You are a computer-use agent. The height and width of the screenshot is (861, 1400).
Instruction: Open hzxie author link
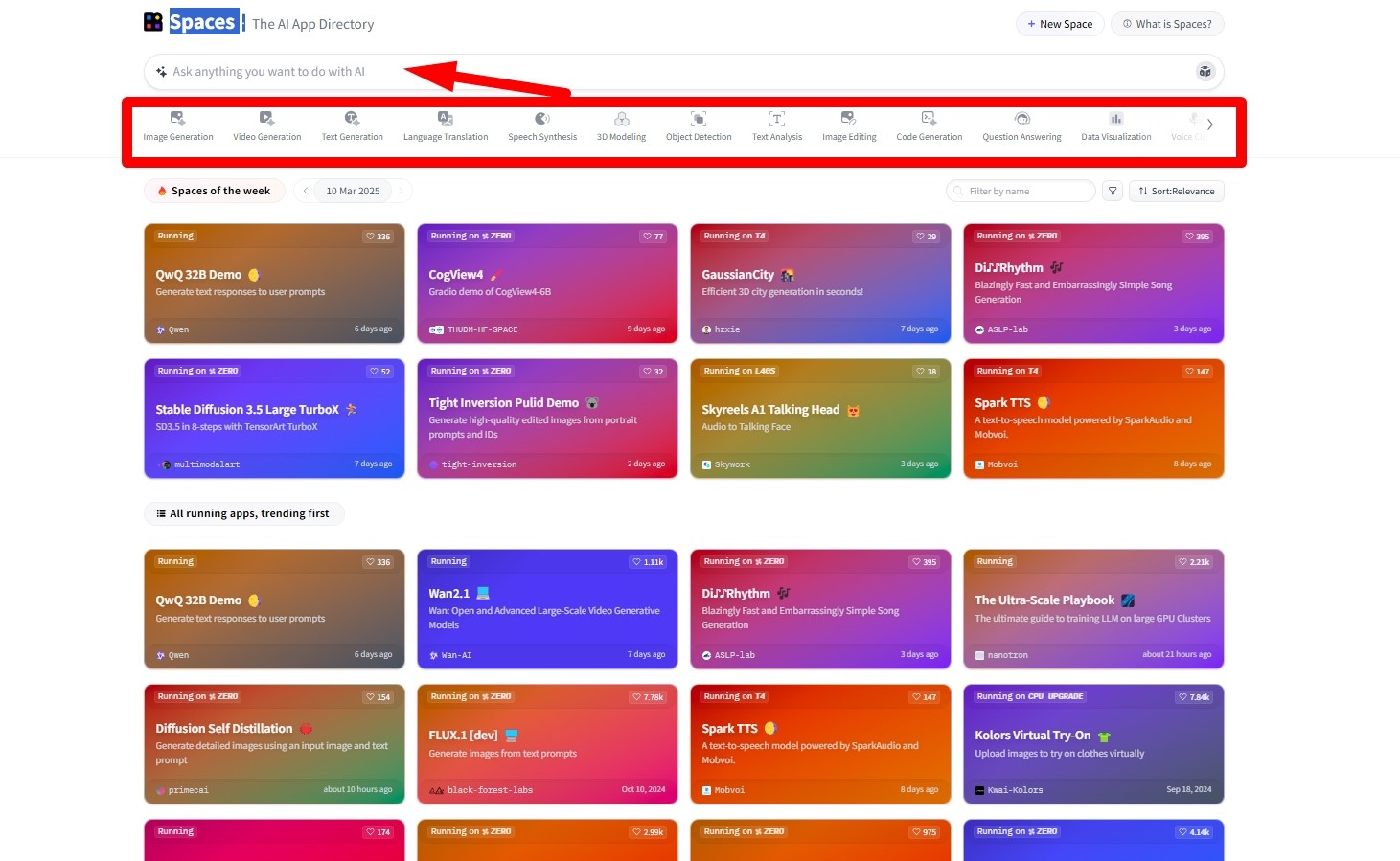point(721,329)
